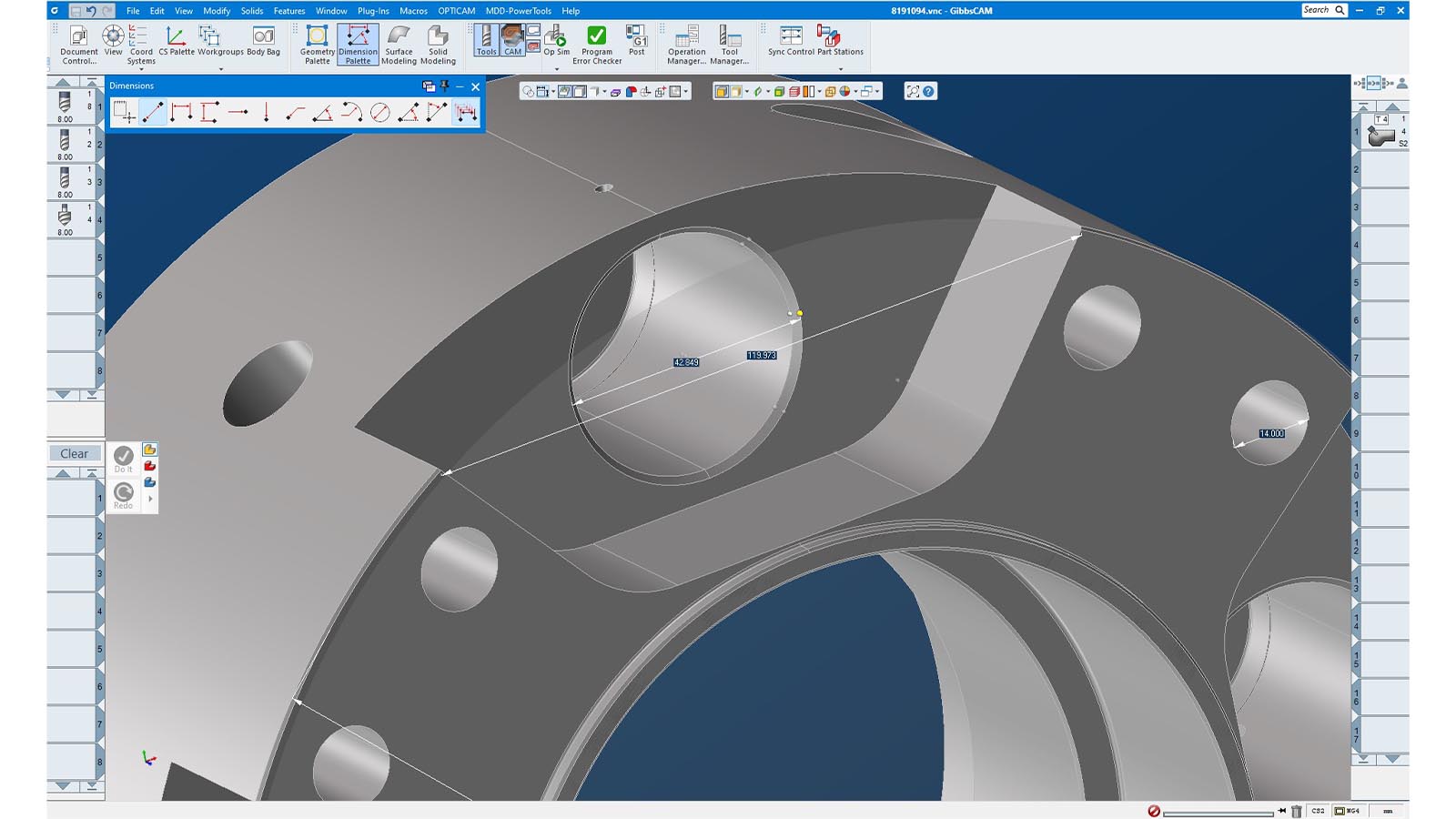Select the arc radius dimension tool
The image size is (1456, 819).
pos(351,113)
